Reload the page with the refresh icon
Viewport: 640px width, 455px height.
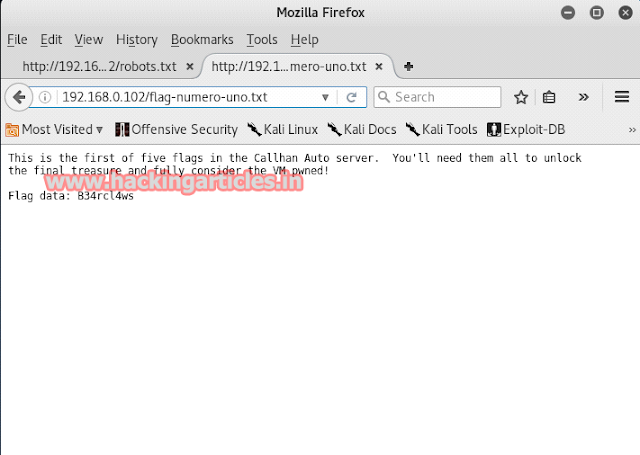coord(351,97)
